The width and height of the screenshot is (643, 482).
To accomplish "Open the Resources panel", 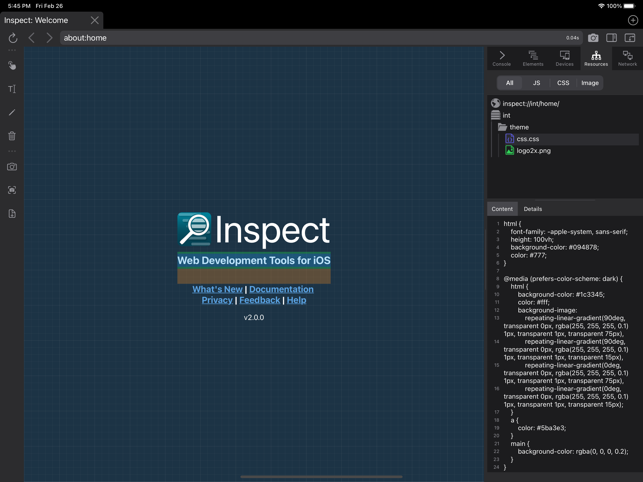I will coord(596,58).
